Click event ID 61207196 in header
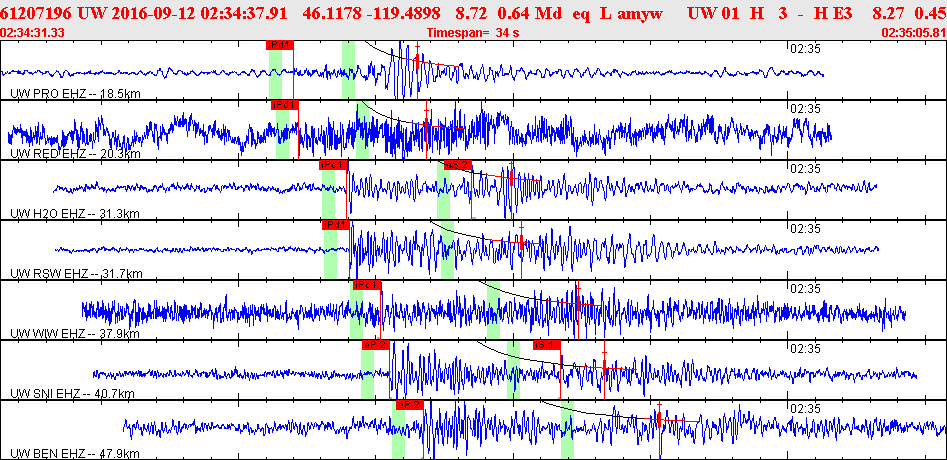Viewport: 947px width, 460px height. 37,11
